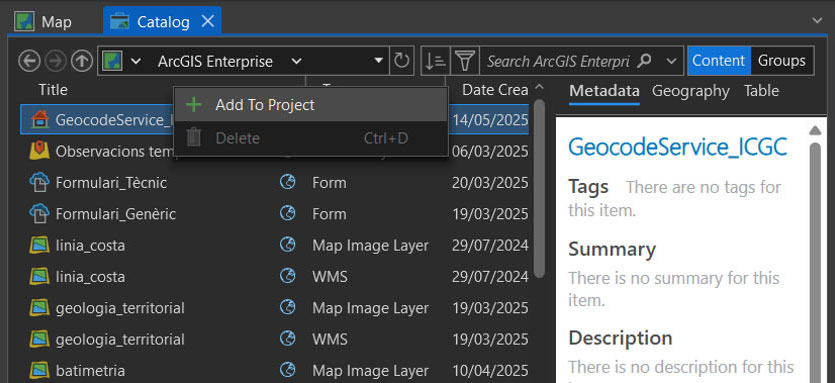
Task: Open the portal icon dropdown in location bar
Action: point(136,61)
